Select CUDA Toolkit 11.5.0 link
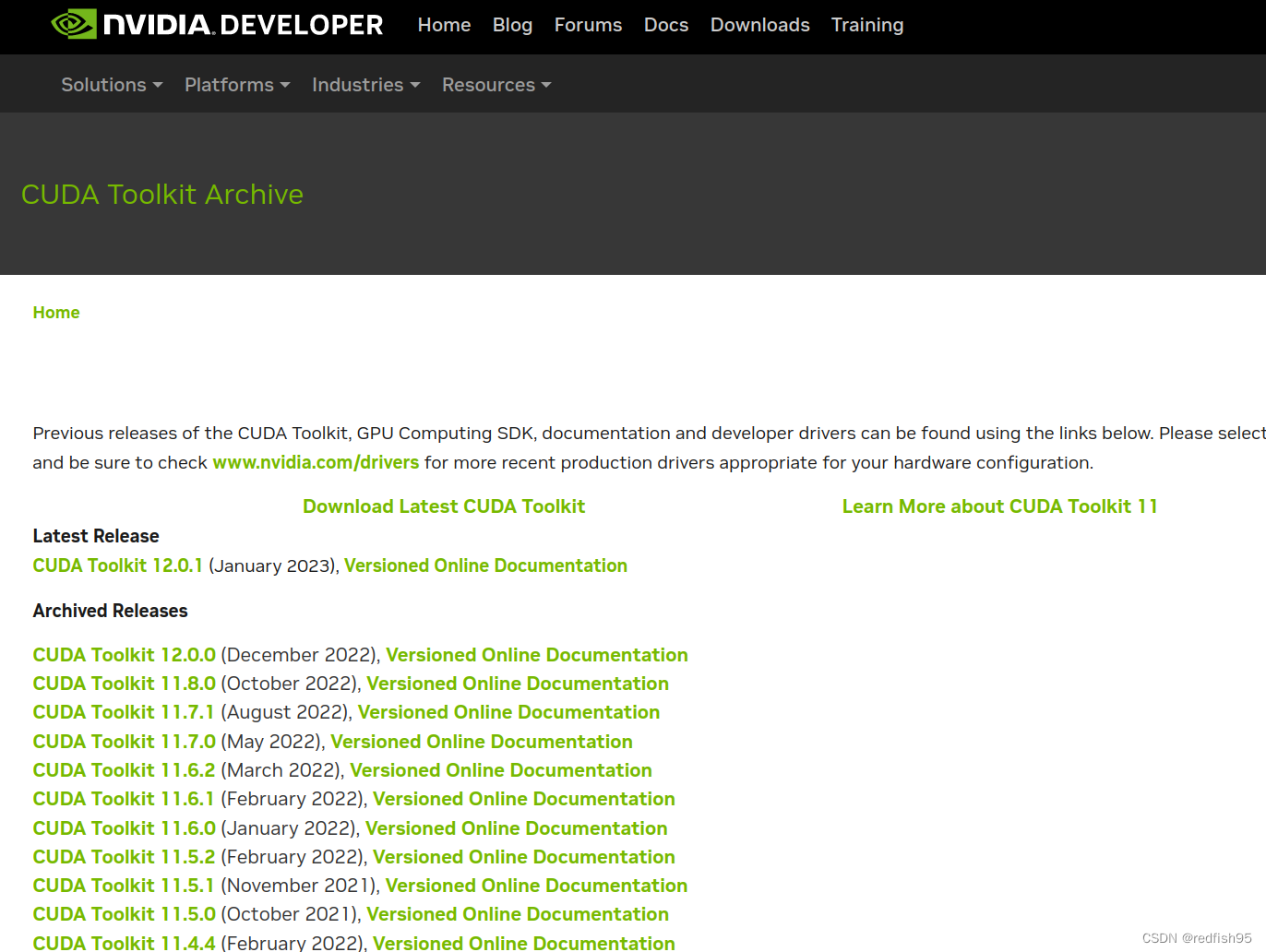This screenshot has height=952, width=1266. pos(124,914)
